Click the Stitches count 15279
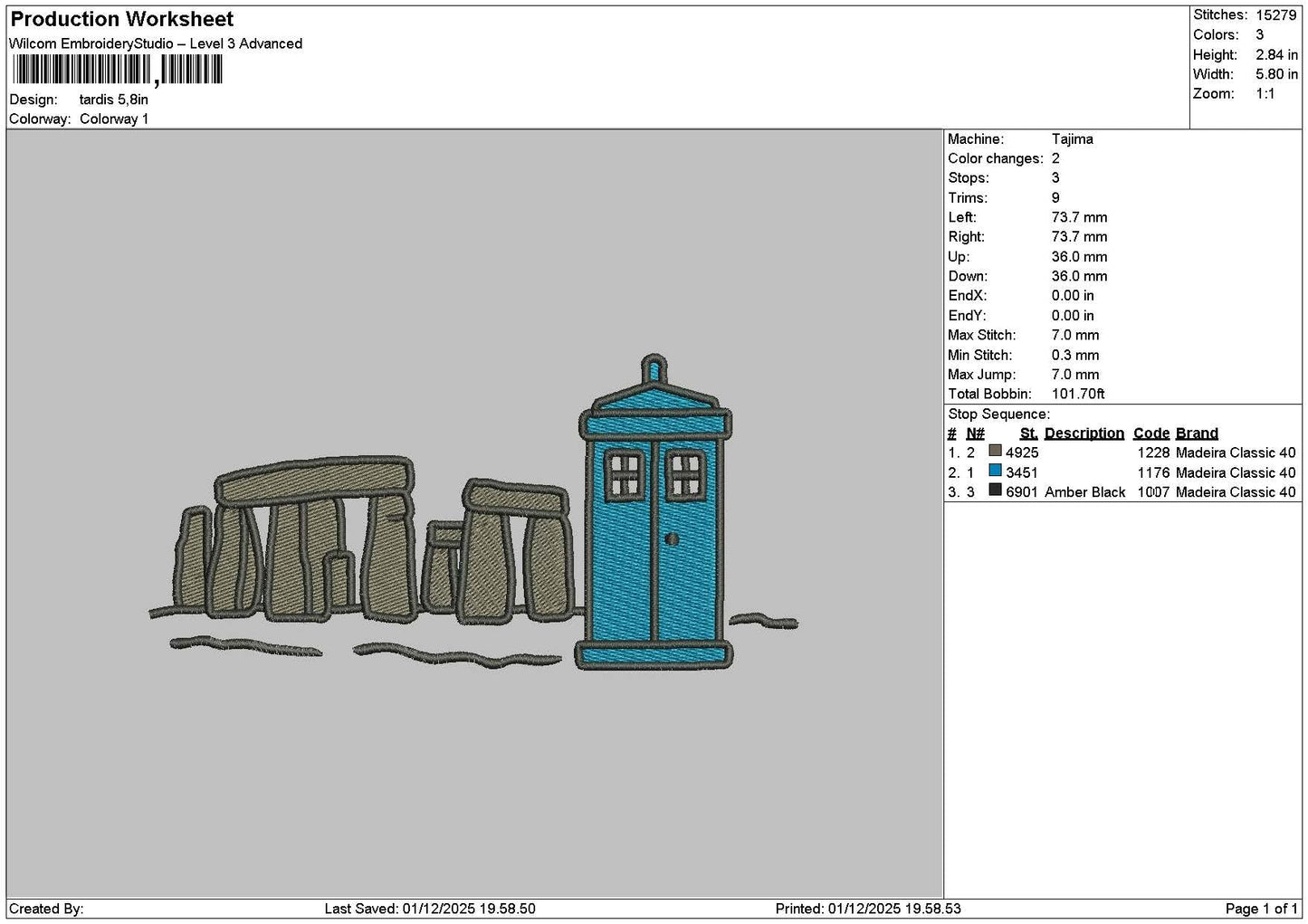 (x=1275, y=14)
